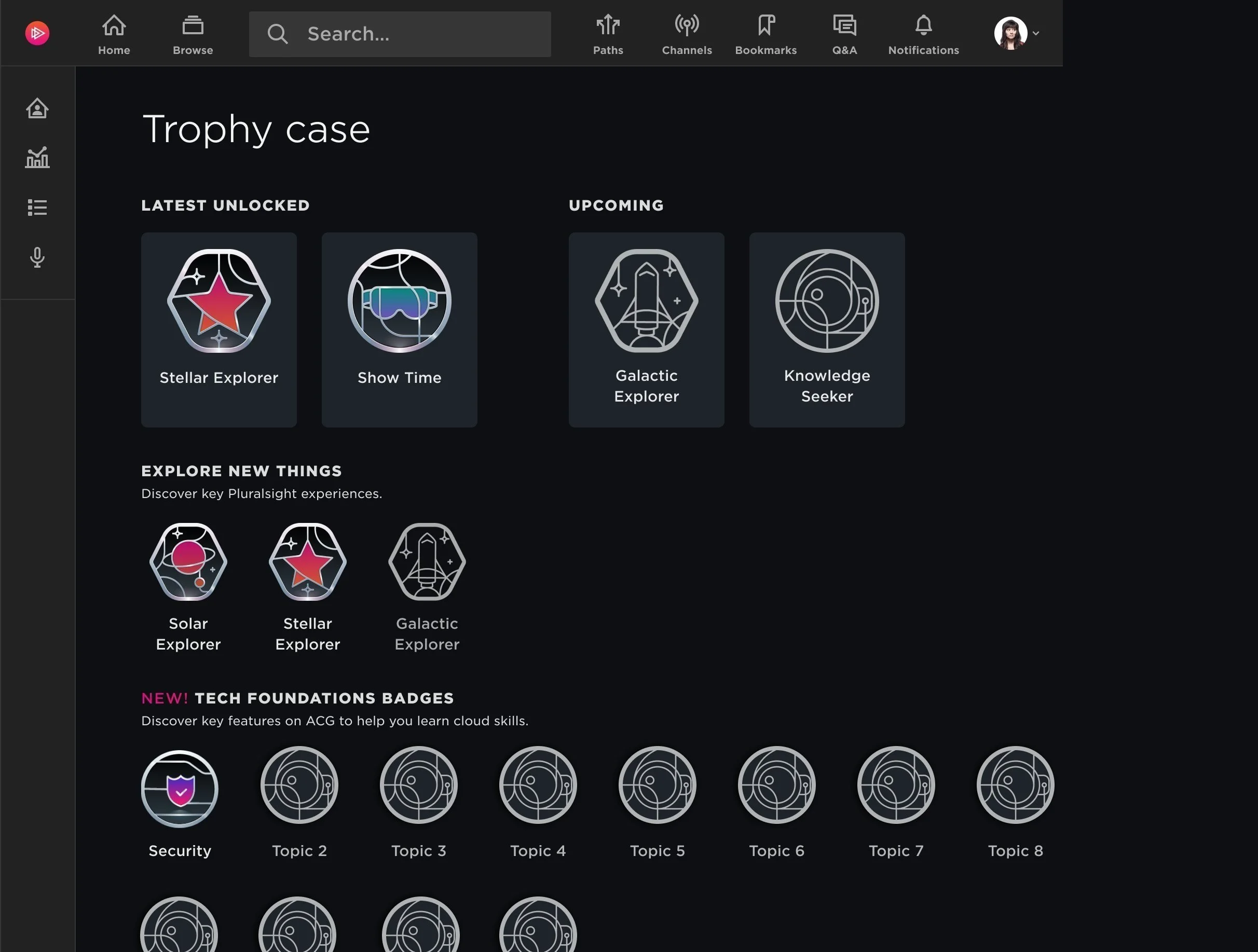Click the sidebar microphone icon
Viewport: 1258px width, 952px height.
pos(37,257)
